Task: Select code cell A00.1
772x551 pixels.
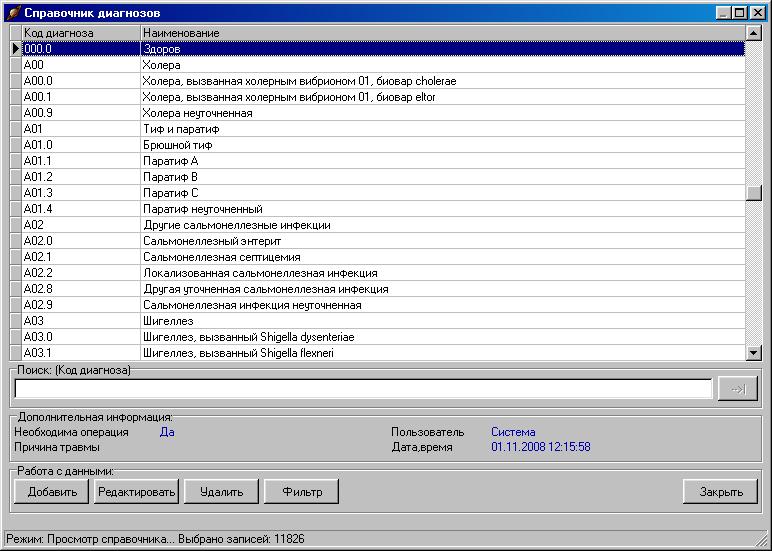Action: 81,97
